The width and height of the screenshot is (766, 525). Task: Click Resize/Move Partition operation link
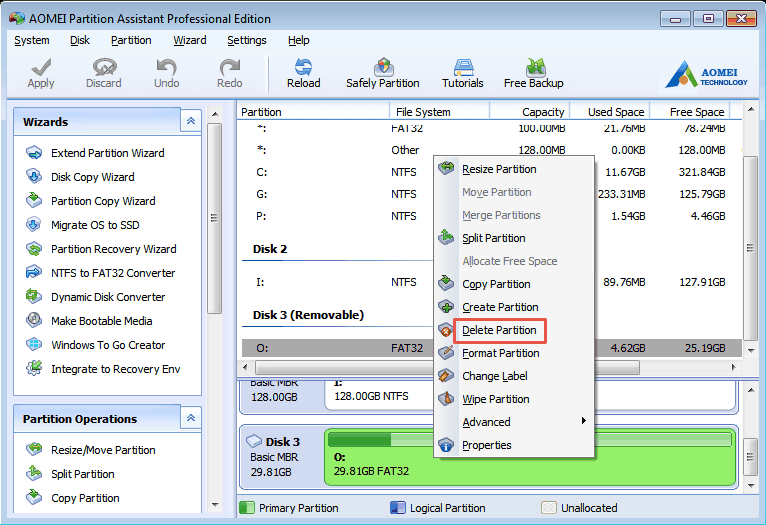coord(103,450)
